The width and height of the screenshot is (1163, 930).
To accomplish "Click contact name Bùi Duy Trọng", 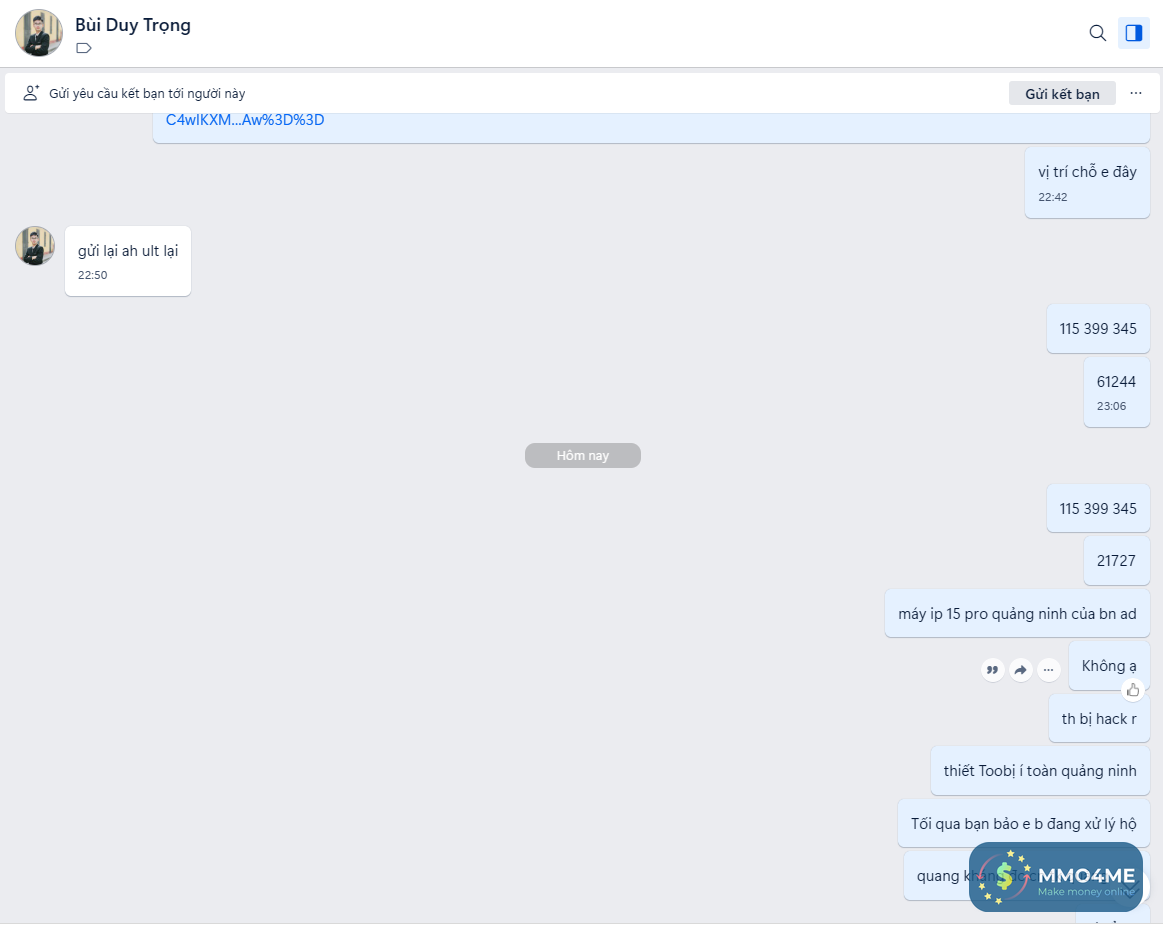I will coord(133,25).
